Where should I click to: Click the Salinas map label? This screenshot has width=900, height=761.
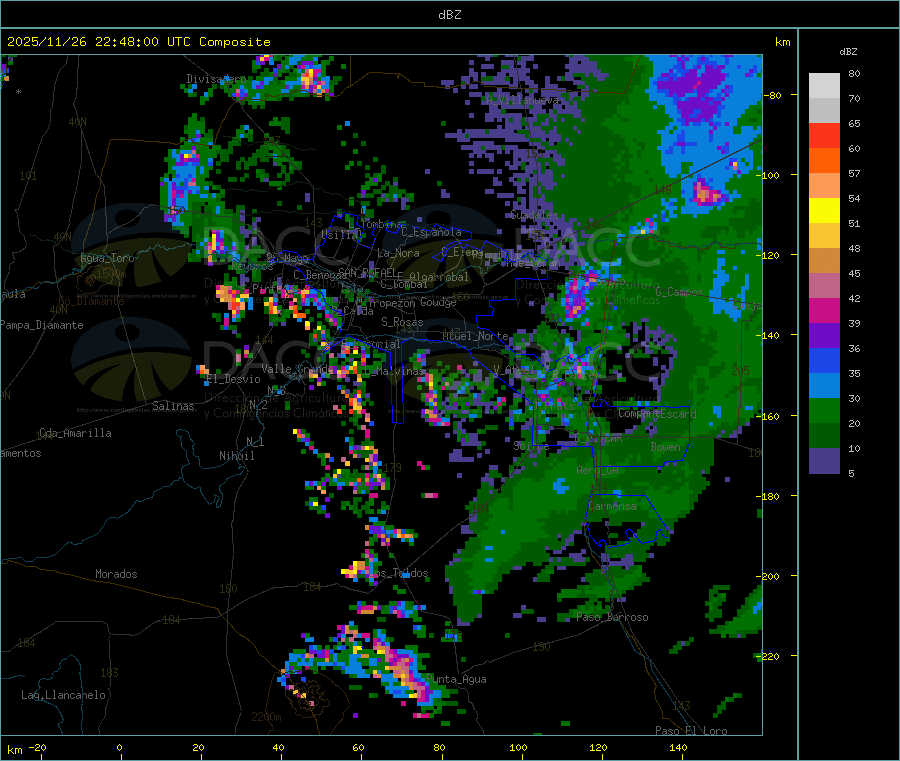click(x=173, y=406)
